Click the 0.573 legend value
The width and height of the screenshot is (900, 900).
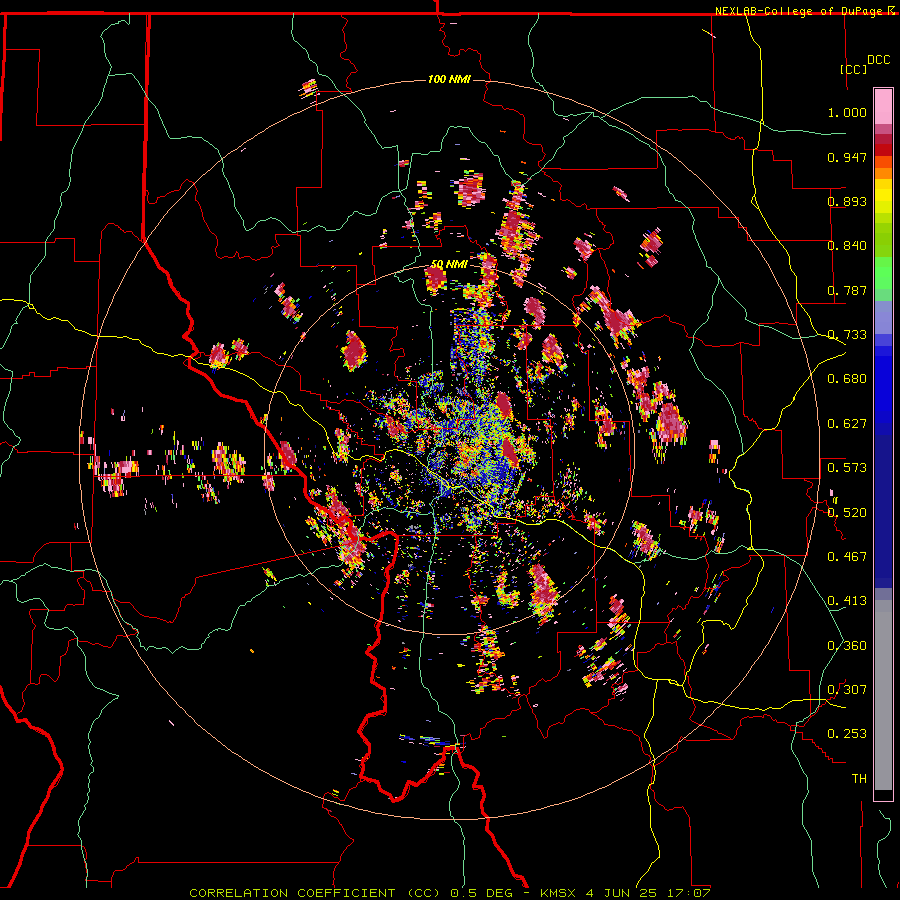tap(847, 468)
